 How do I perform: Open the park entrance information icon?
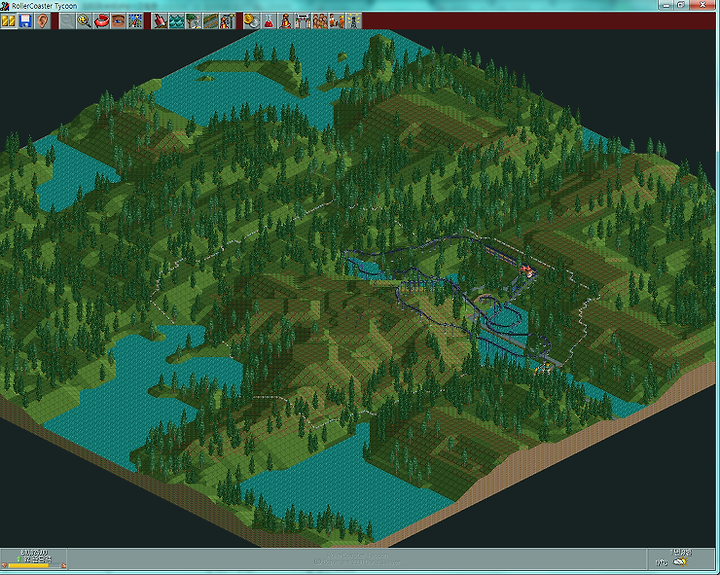(x=303, y=21)
